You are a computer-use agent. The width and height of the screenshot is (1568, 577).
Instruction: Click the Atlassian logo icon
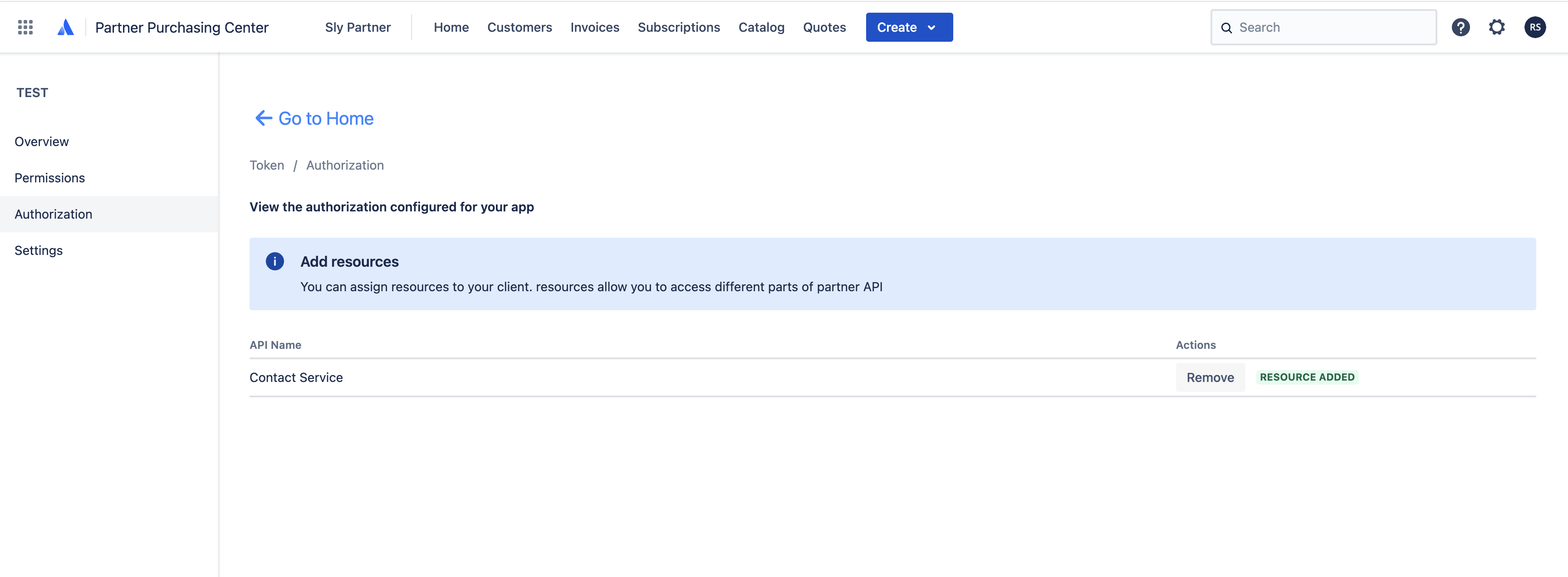pos(65,27)
